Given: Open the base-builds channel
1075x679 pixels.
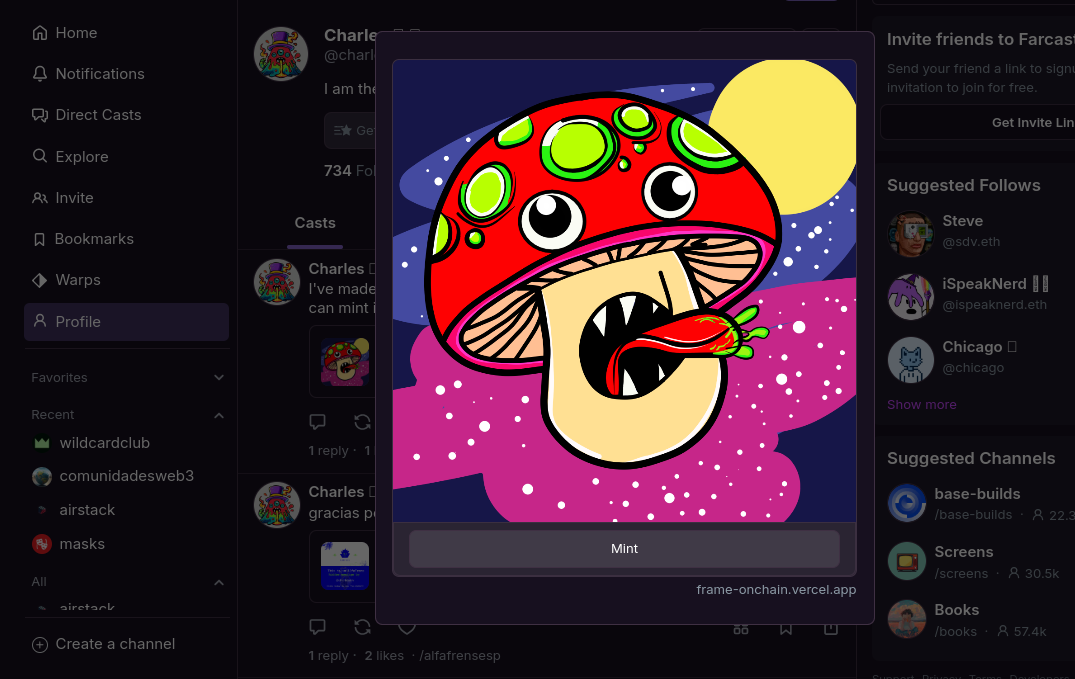Looking at the screenshot, I should [977, 494].
